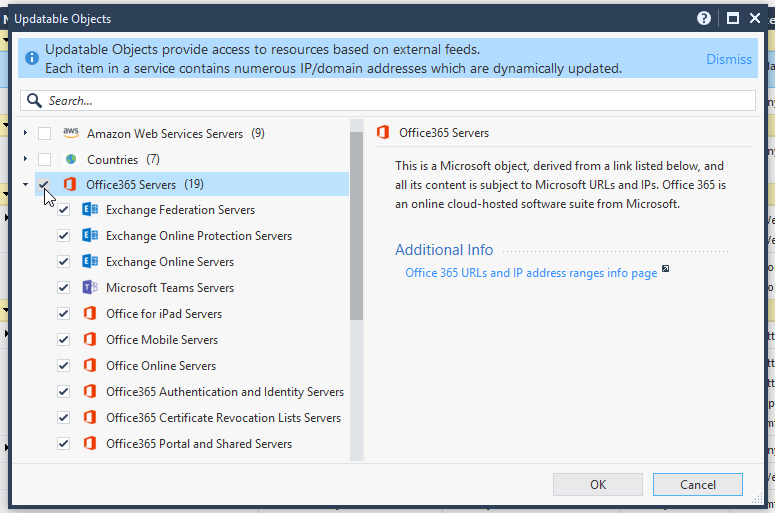The image size is (775, 513).
Task: Click Office365 Authentication and Identity Servers icon
Action: coord(89,391)
